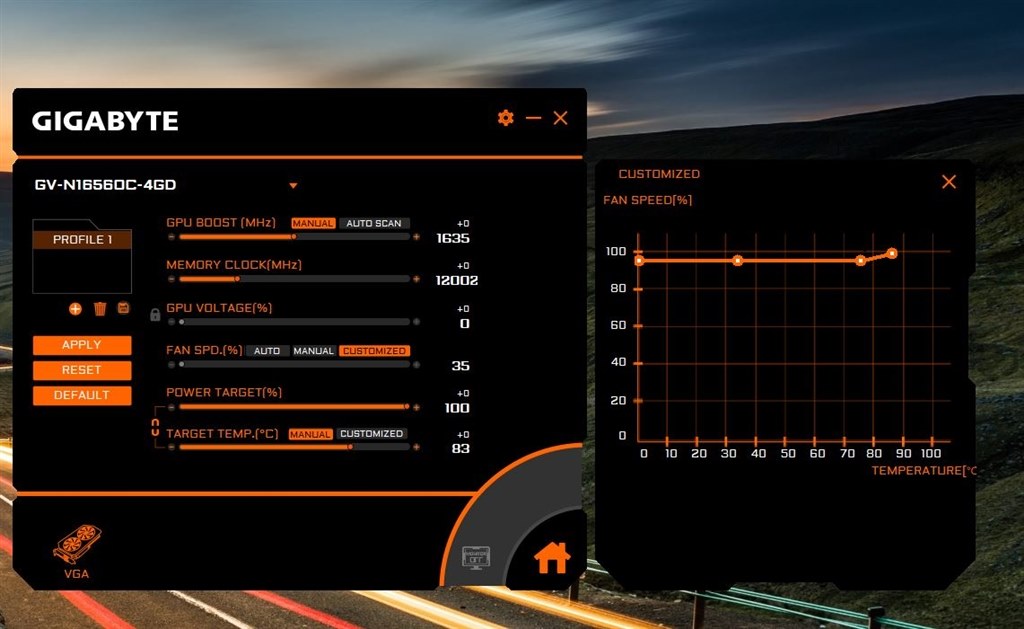Decrease GPU Boost with minus icon
The width and height of the screenshot is (1024, 629).
(171, 237)
